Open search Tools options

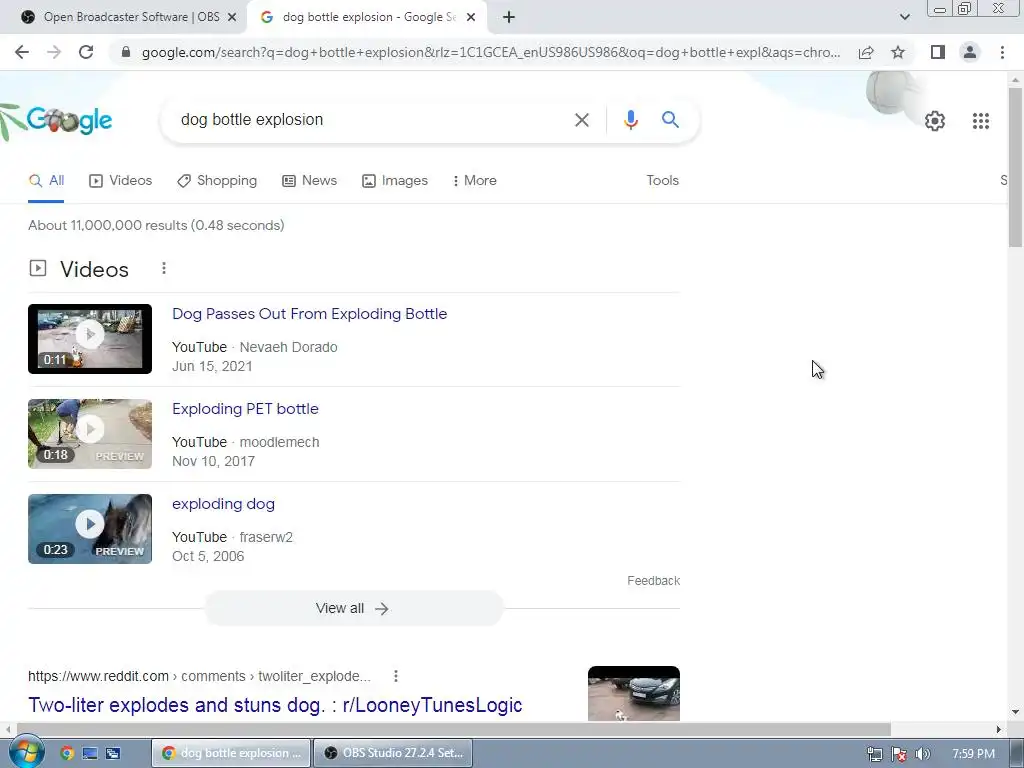point(662,181)
